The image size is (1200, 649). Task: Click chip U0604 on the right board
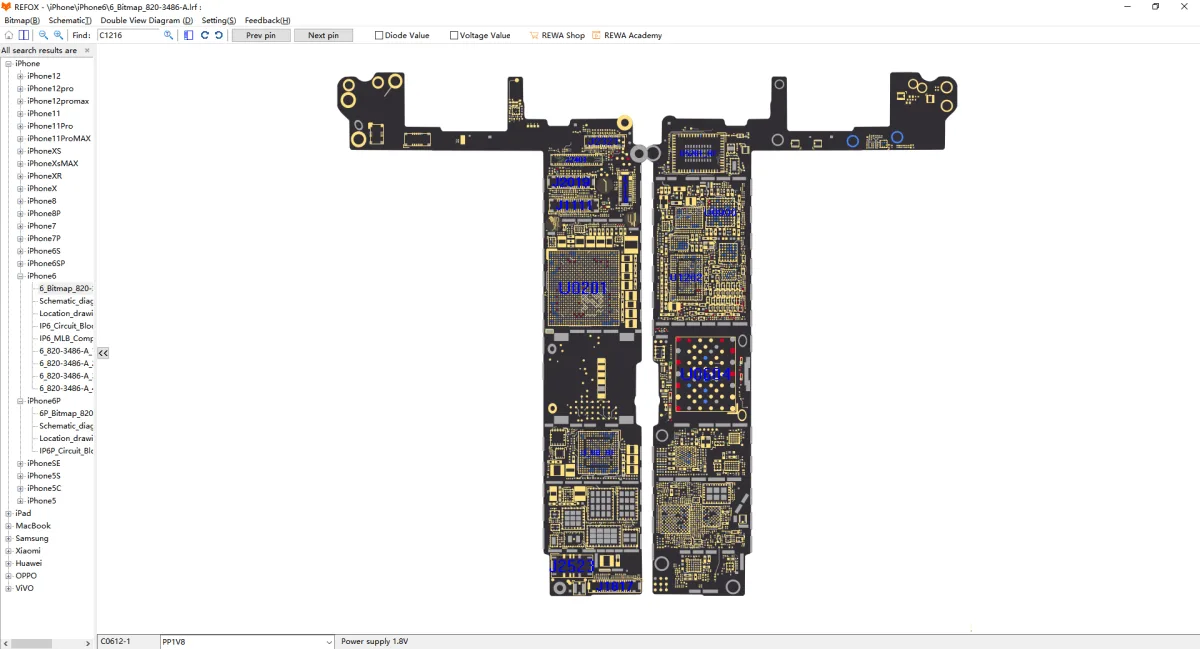tap(706, 374)
